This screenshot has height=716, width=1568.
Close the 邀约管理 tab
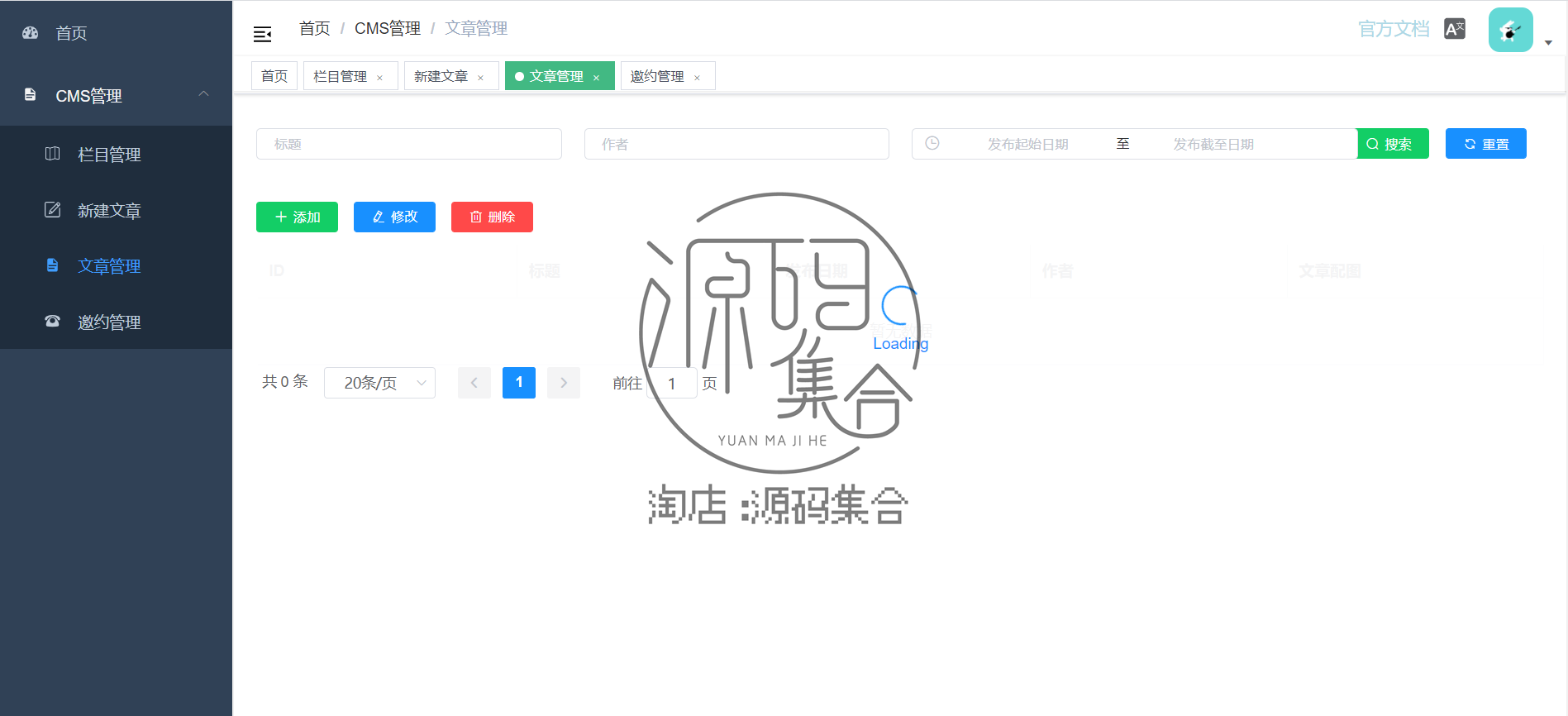tap(698, 78)
